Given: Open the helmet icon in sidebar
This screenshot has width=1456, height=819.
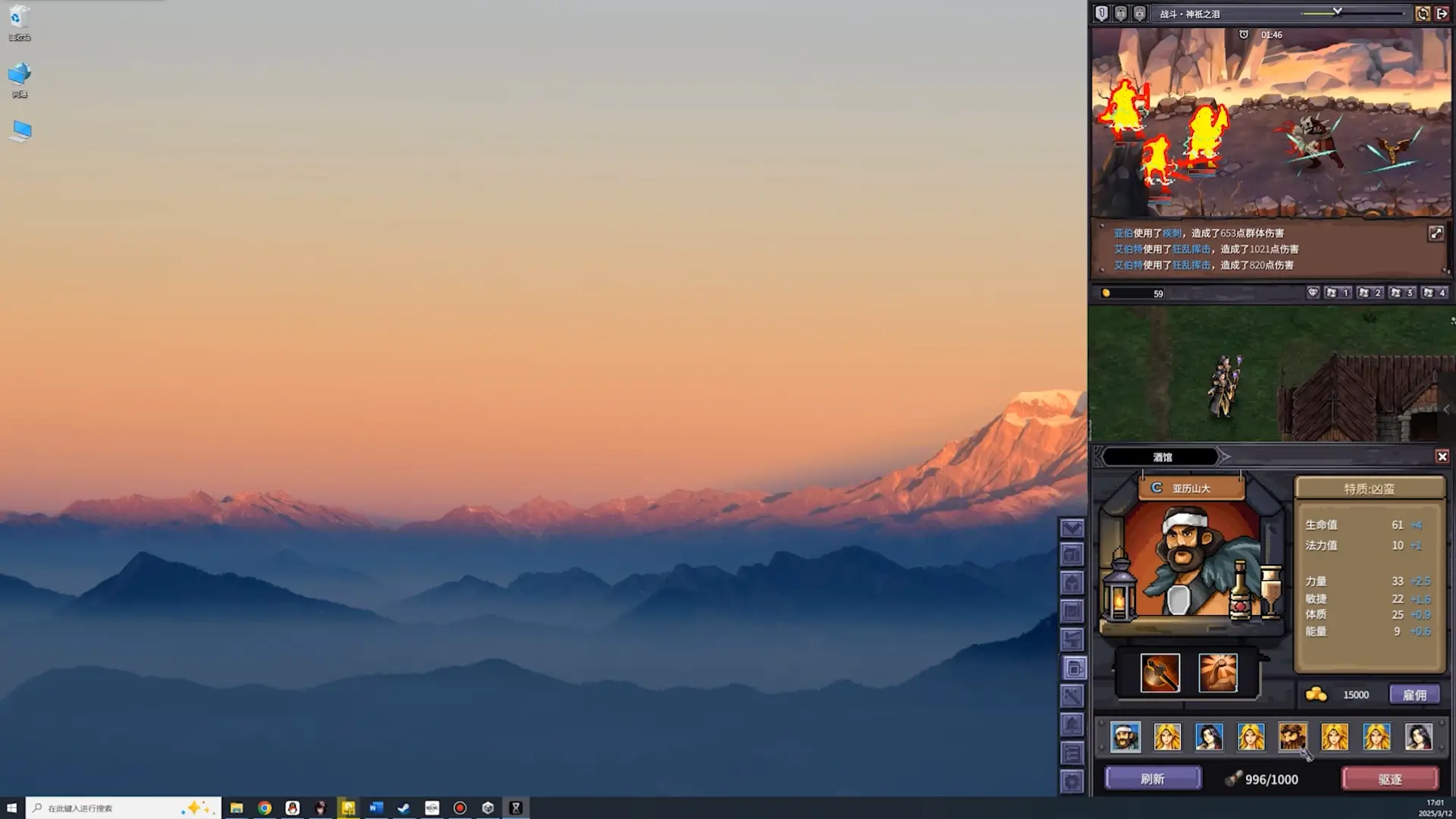Looking at the screenshot, I should tap(1072, 582).
